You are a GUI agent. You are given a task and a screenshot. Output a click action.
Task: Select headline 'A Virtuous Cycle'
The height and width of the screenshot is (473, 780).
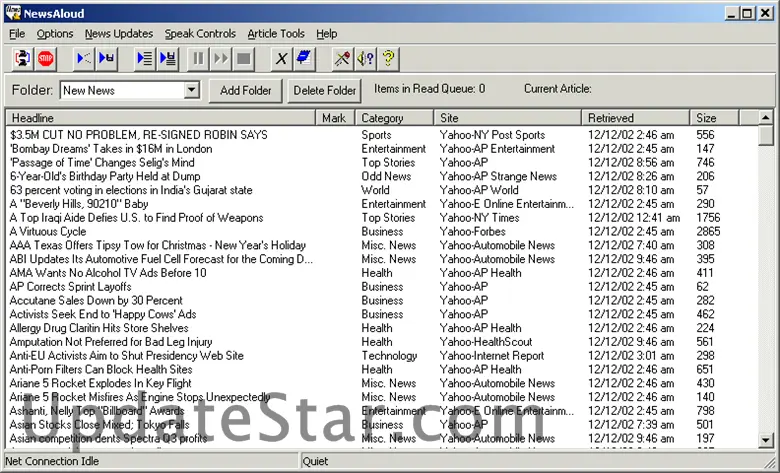(48, 232)
